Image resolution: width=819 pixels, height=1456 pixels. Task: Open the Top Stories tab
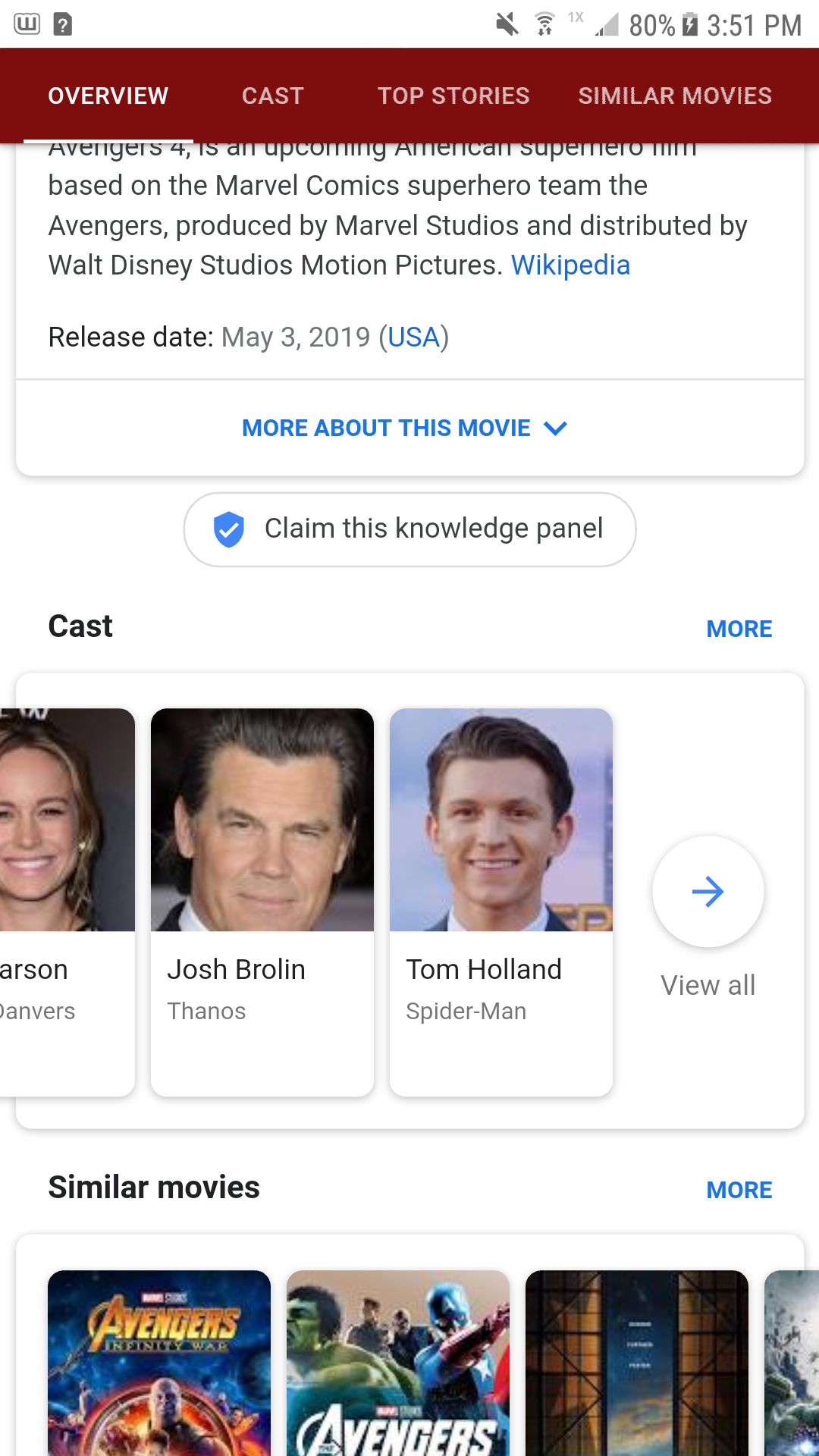tap(453, 96)
